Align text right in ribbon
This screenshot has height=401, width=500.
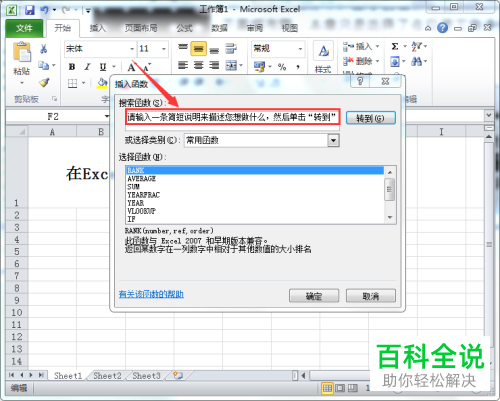(x=214, y=65)
